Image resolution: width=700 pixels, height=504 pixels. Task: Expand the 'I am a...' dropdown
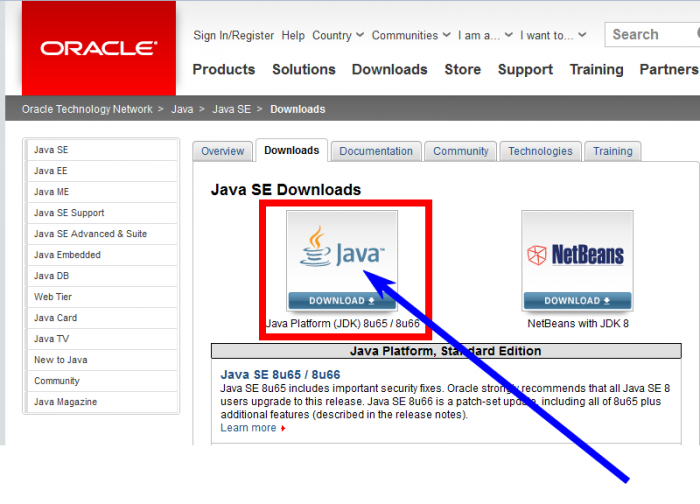tap(485, 35)
